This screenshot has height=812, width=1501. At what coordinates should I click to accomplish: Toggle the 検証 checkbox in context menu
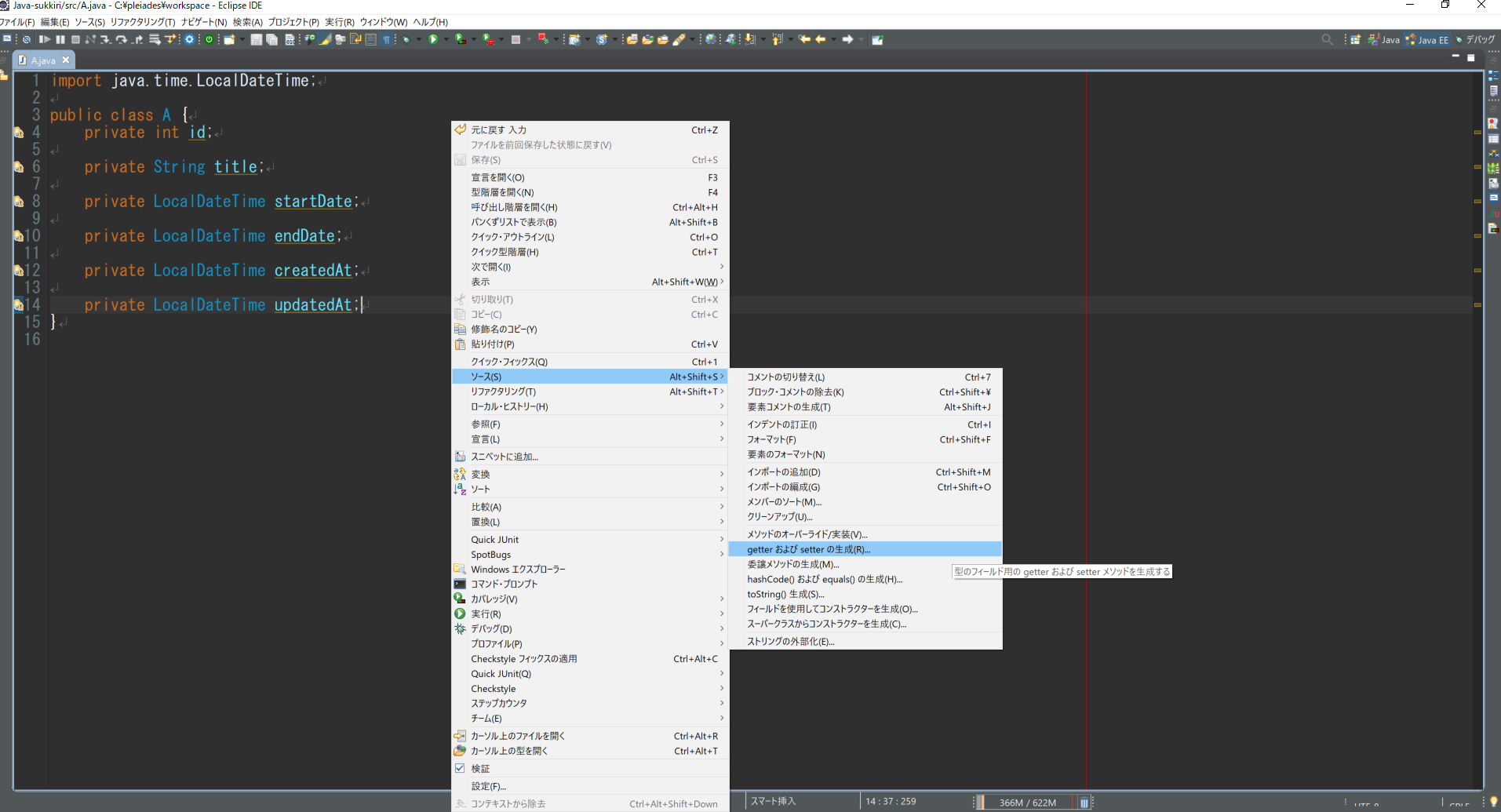point(460,769)
